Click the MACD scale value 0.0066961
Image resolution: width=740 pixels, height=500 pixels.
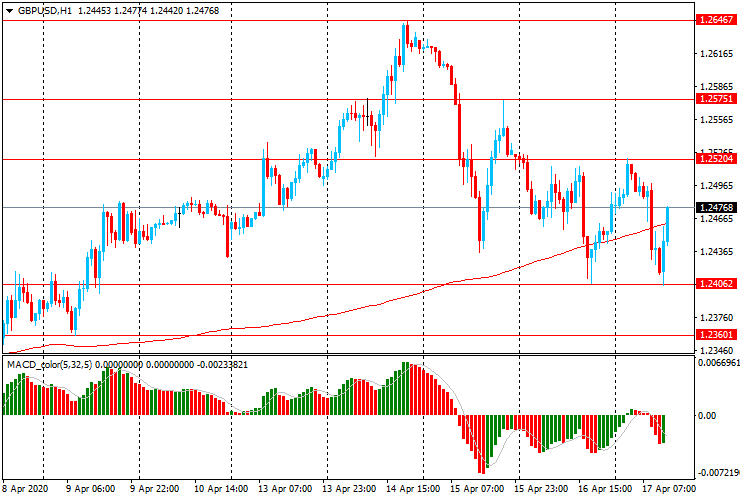719,363
